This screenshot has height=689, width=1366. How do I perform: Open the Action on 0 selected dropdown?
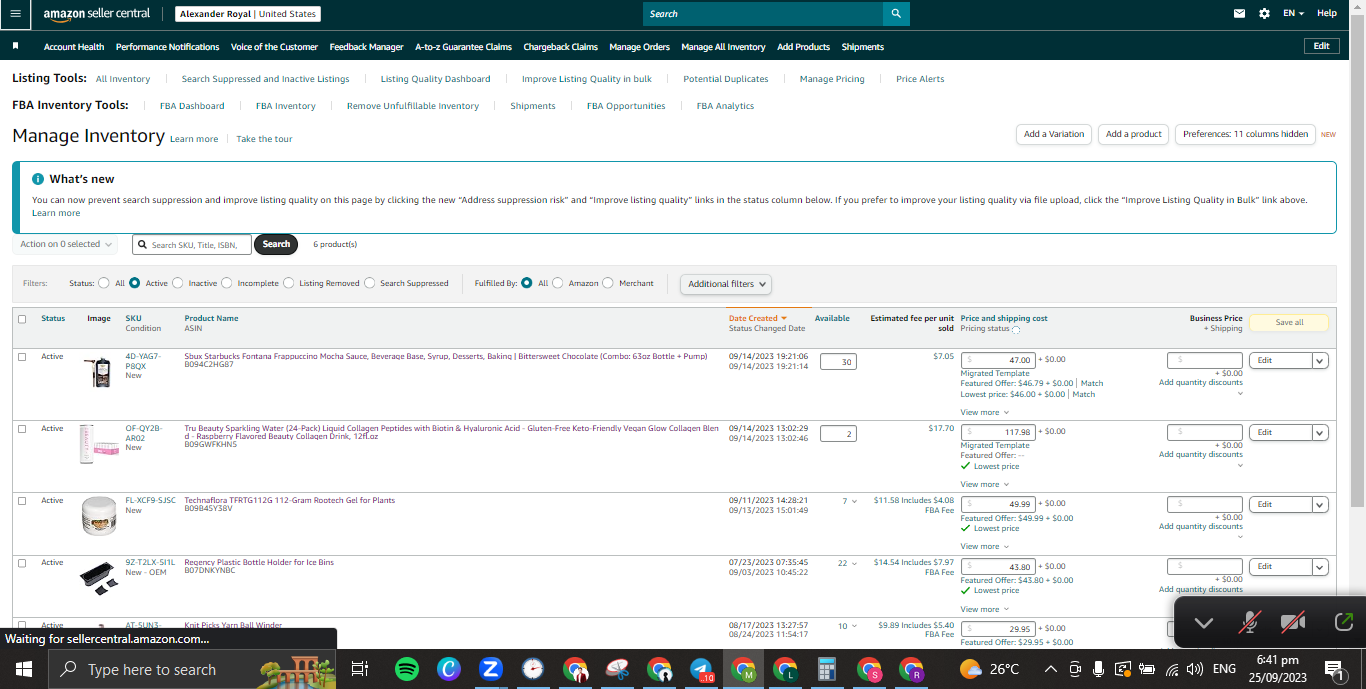[66, 244]
